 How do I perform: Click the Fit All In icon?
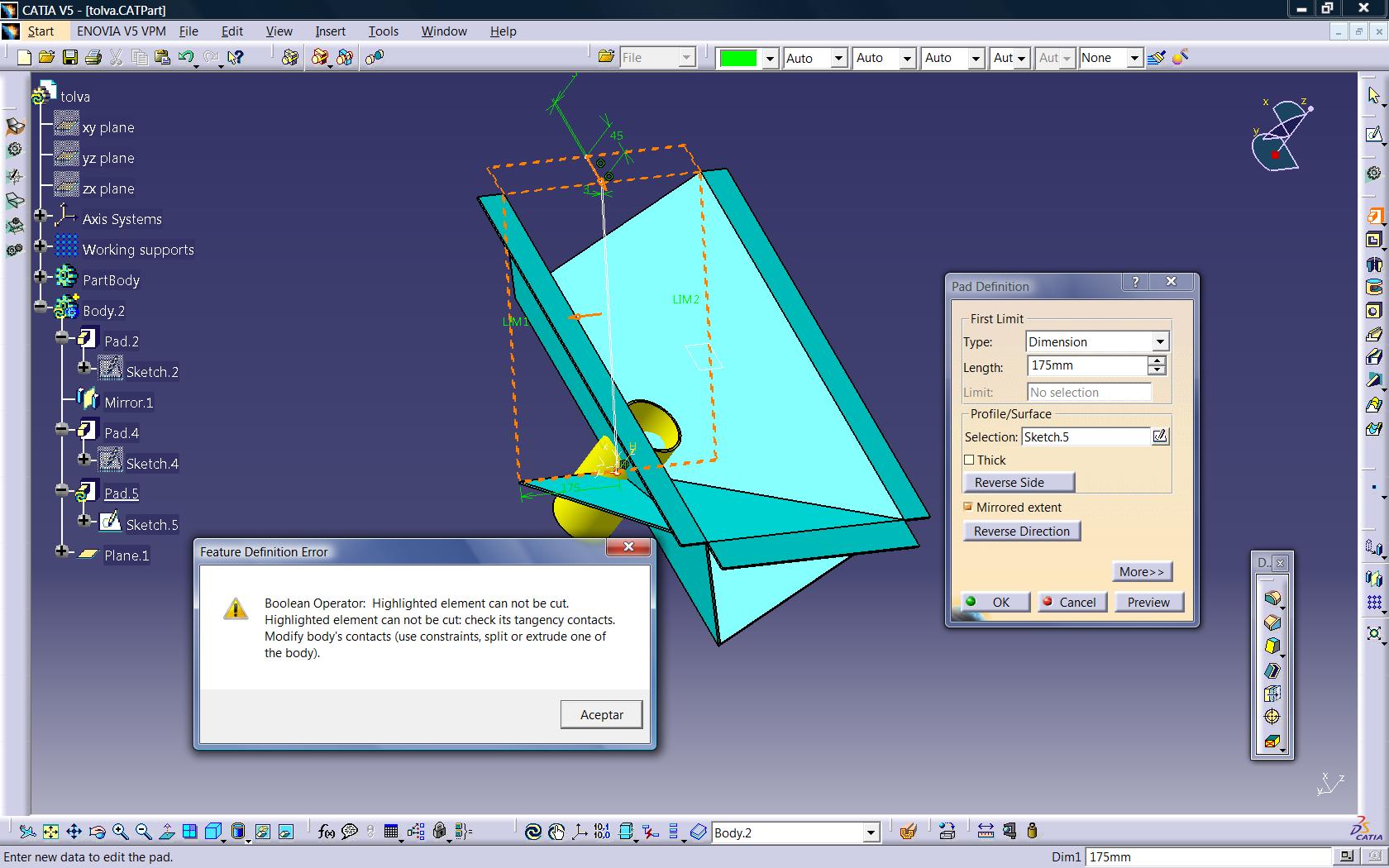point(50,832)
